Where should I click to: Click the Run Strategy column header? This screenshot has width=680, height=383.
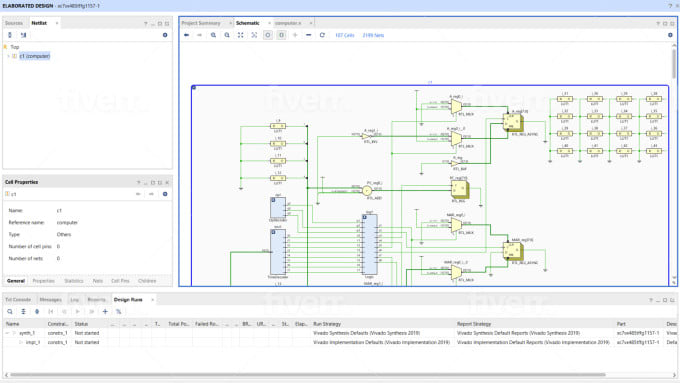click(327, 324)
